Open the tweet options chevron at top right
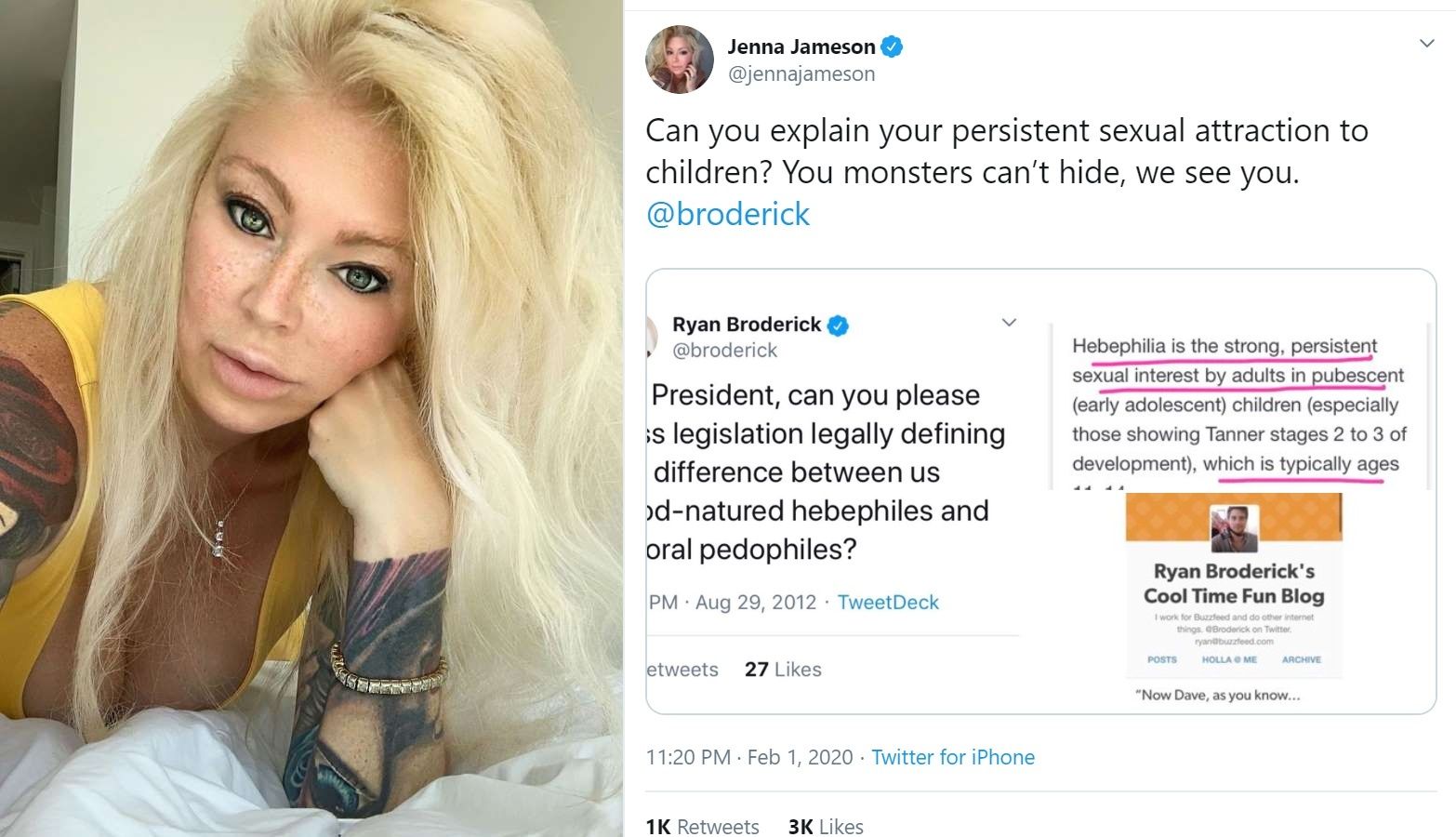Viewport: 1456px width, 837px height. [1426, 44]
